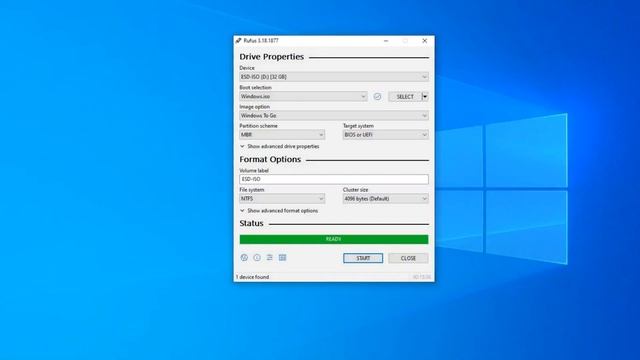Screen dimensions: 640x360
Task: Open the Device dropdown
Action: tap(334, 77)
